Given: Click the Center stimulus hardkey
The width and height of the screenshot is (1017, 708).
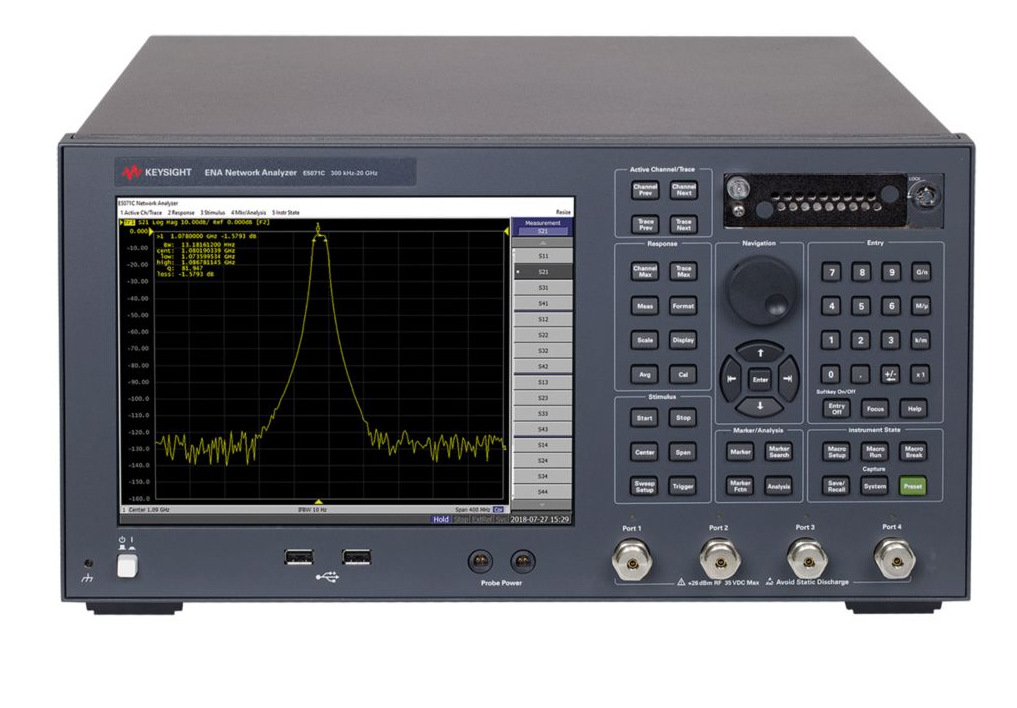Looking at the screenshot, I should click(x=645, y=452).
